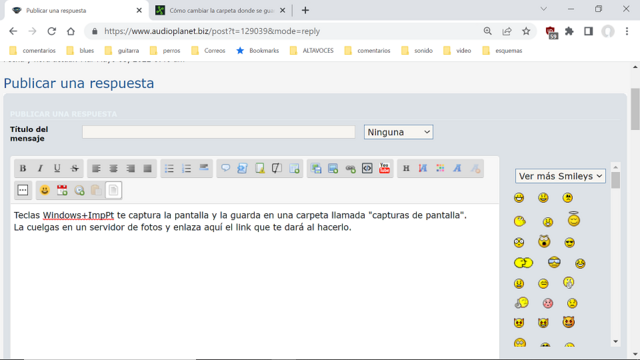Image resolution: width=640 pixels, height=360 pixels.
Task: Justify the text
Action: click(147, 168)
